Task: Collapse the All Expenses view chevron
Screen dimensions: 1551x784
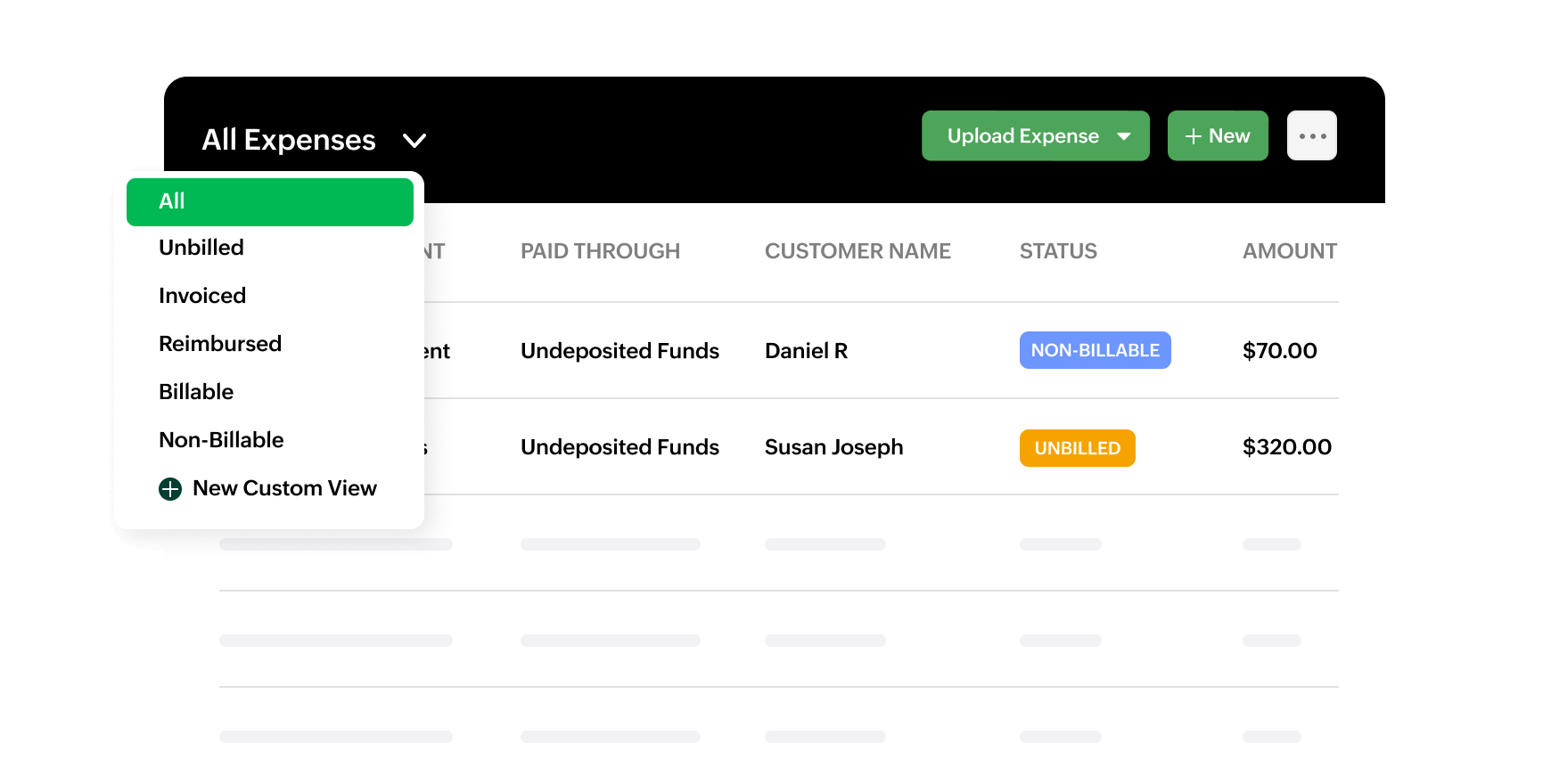Action: (x=414, y=141)
